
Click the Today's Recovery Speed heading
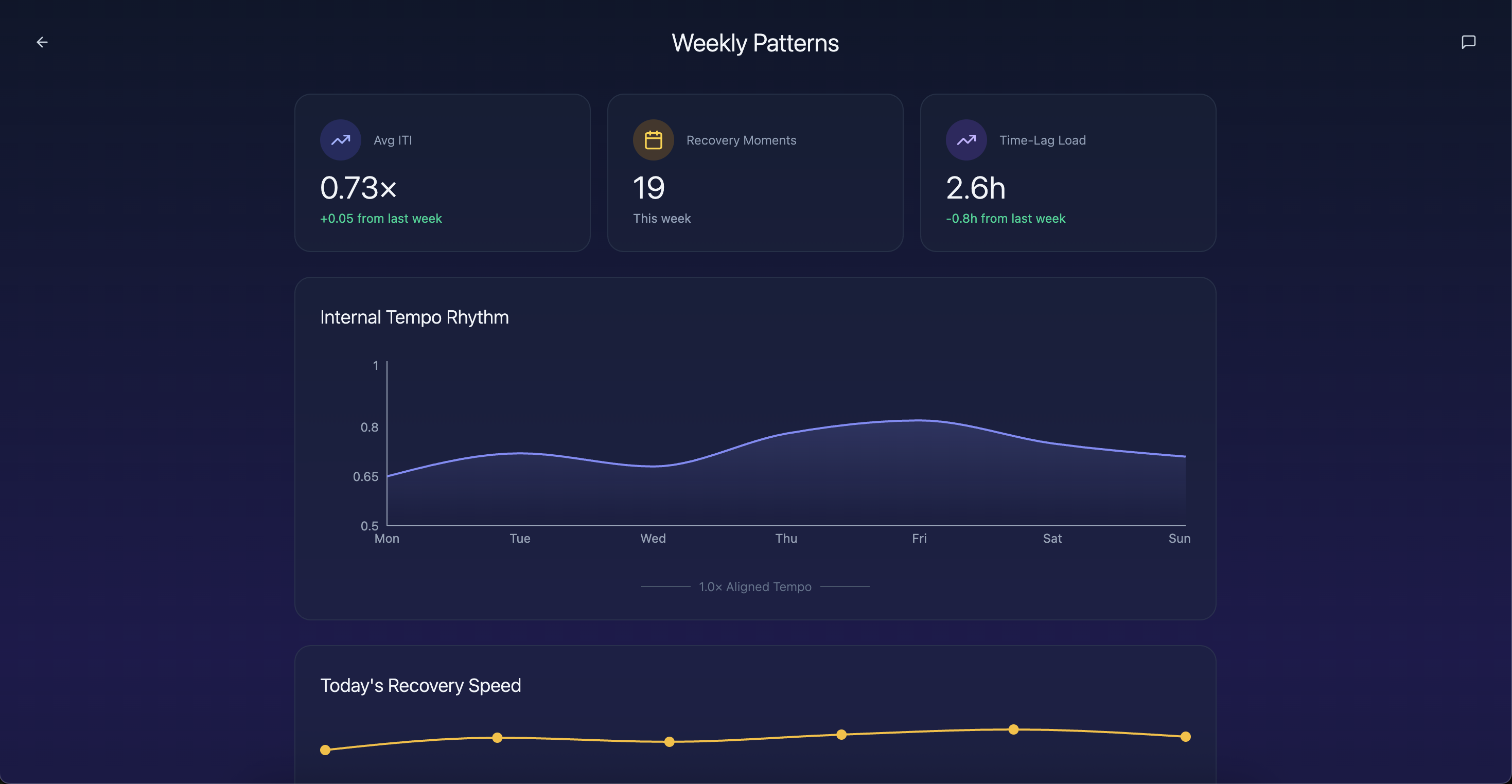click(420, 685)
